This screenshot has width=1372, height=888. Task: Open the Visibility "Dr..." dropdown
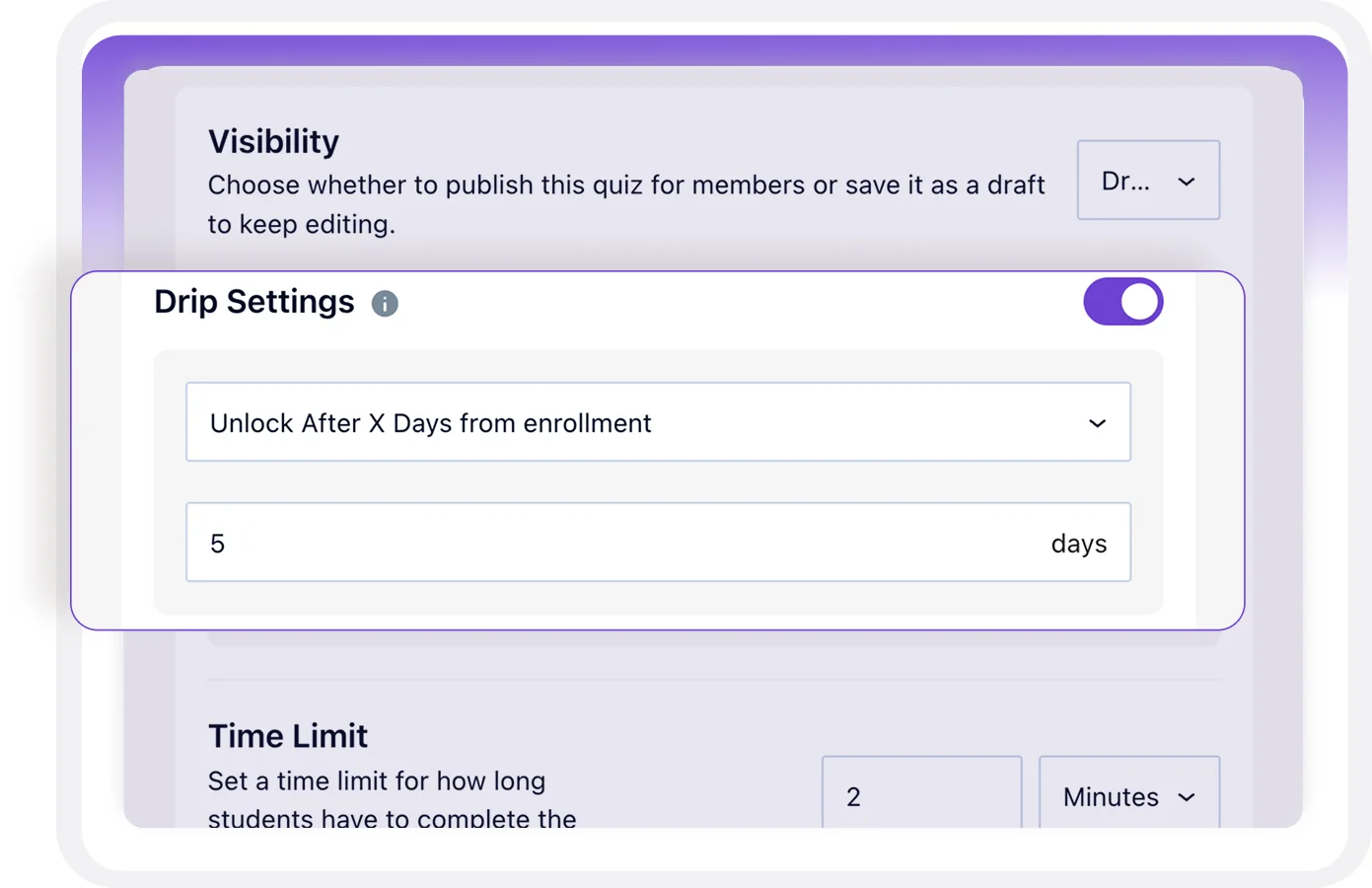tap(1147, 181)
